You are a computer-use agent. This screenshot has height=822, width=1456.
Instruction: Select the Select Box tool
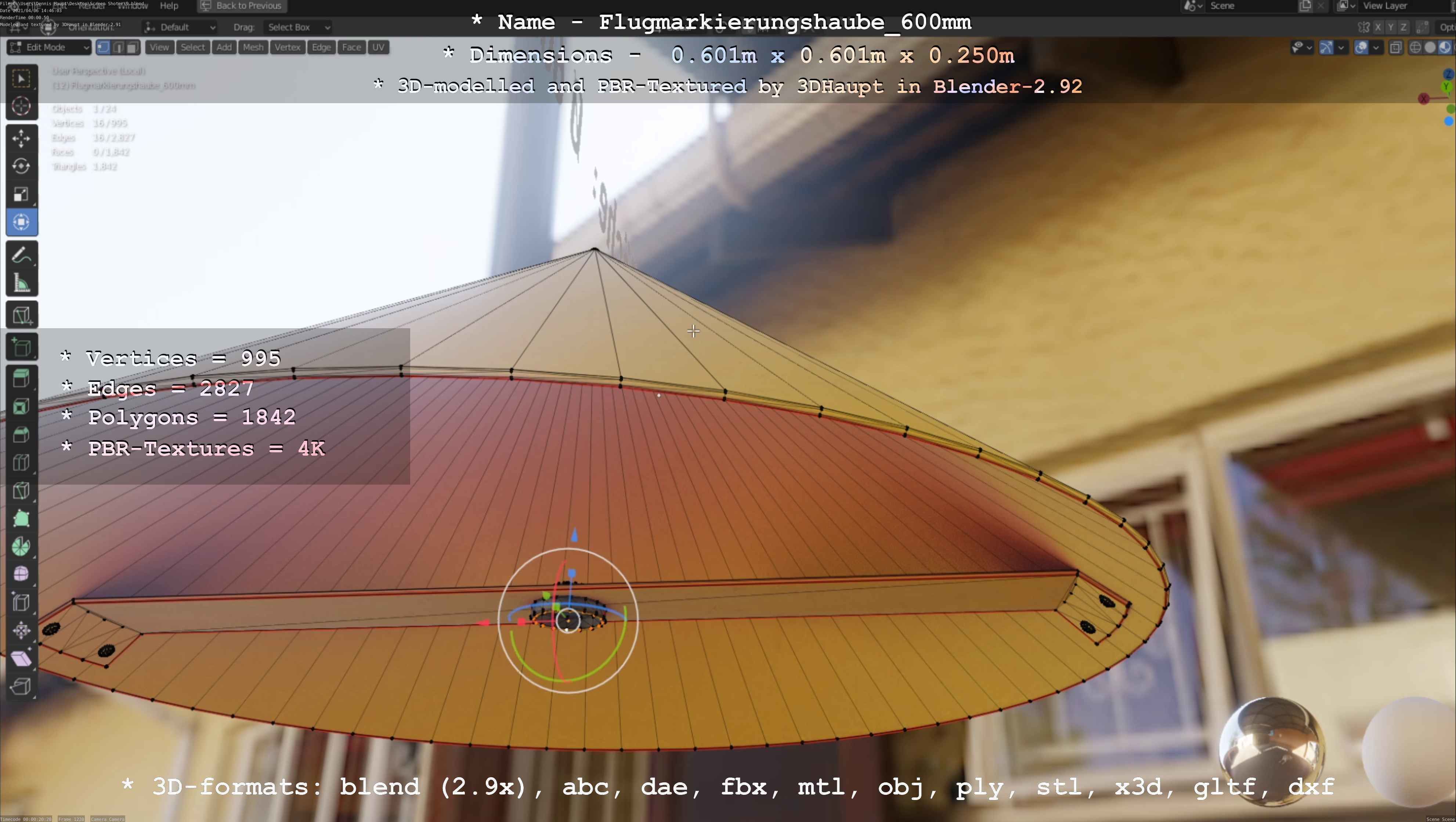[x=21, y=79]
